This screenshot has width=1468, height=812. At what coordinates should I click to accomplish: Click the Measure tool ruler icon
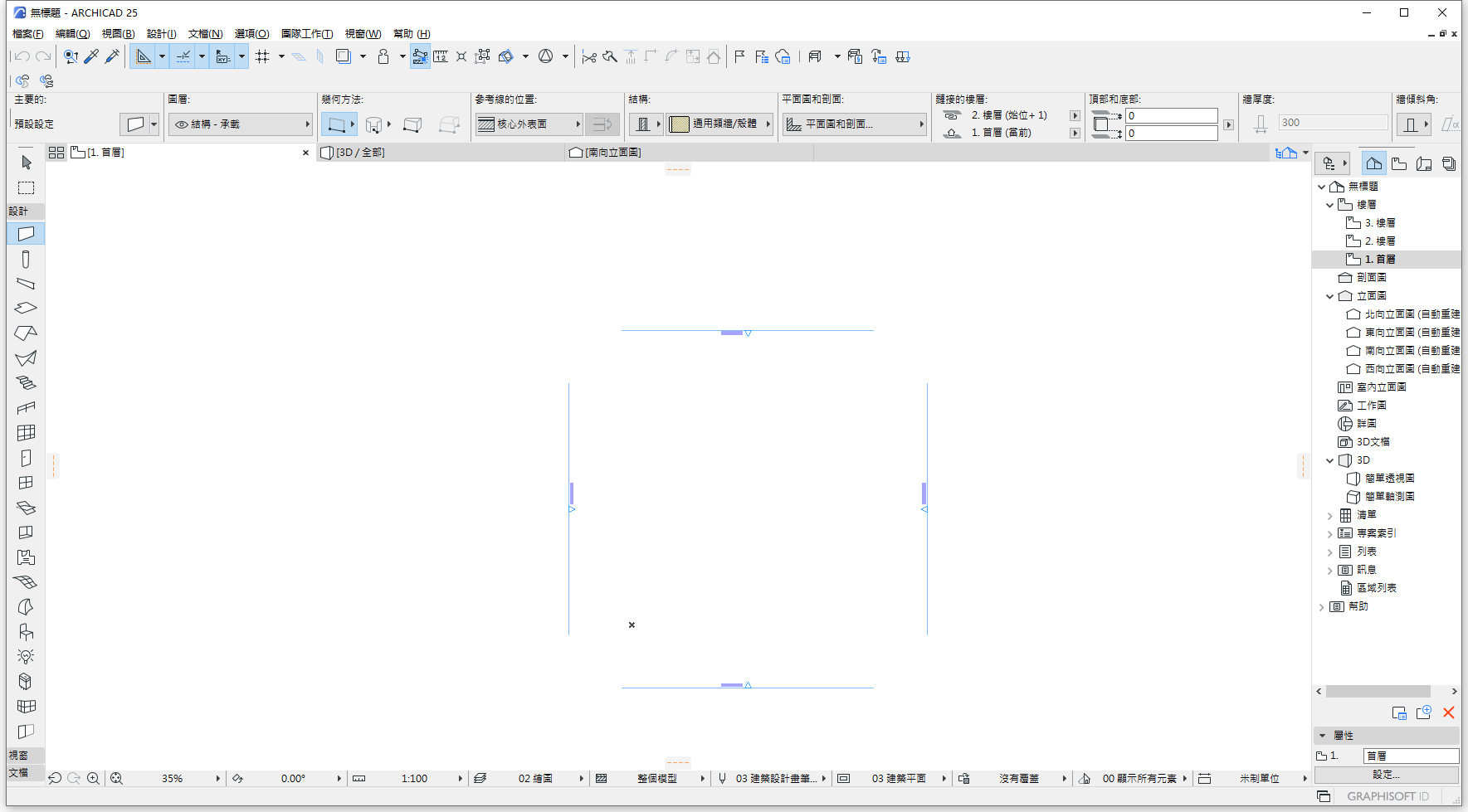[441, 56]
